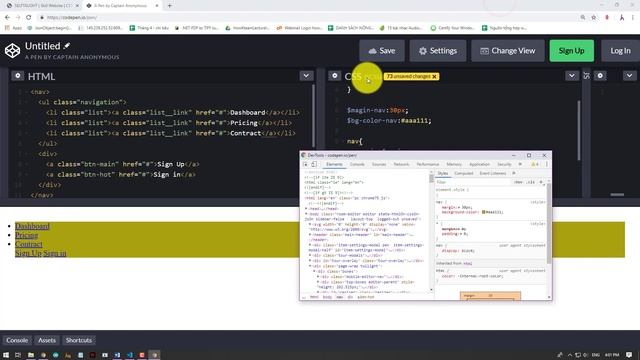Focus the browser address bar
Image resolution: width=640 pixels, height=360 pixels.
pyautogui.click(x=310, y=17)
